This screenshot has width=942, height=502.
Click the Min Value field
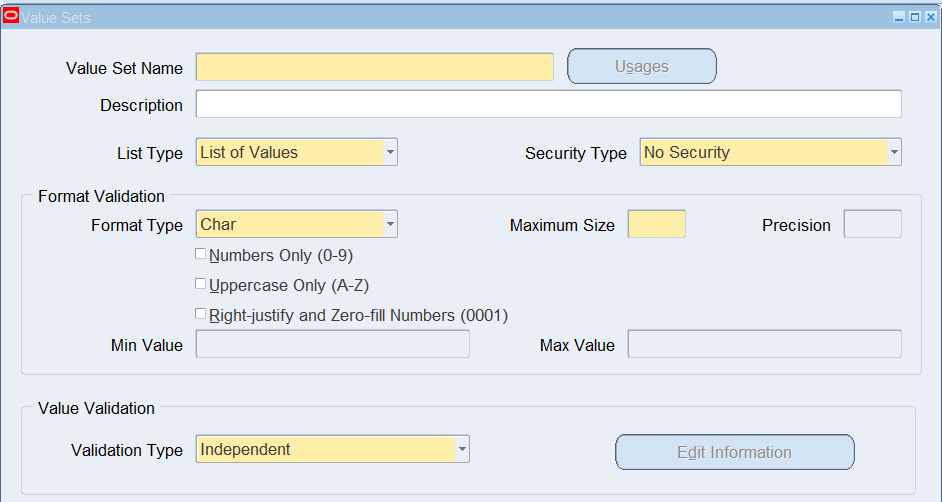(333, 344)
